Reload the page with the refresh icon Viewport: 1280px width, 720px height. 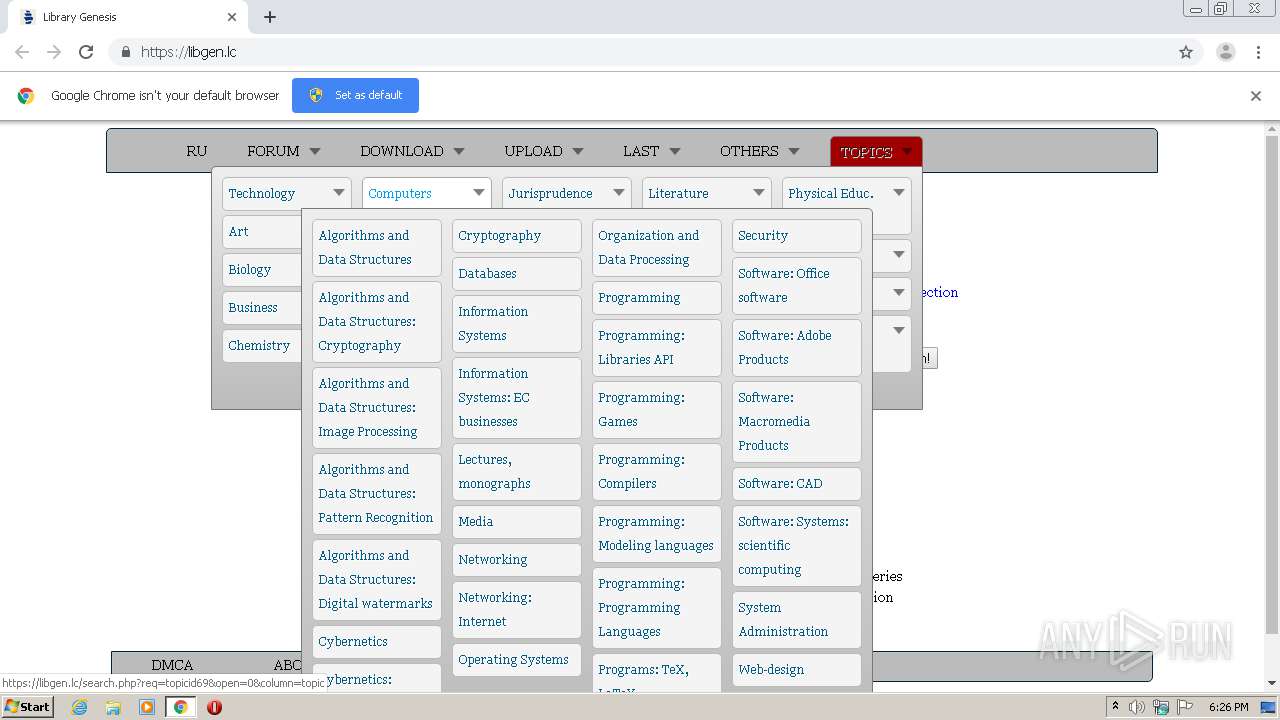(86, 52)
